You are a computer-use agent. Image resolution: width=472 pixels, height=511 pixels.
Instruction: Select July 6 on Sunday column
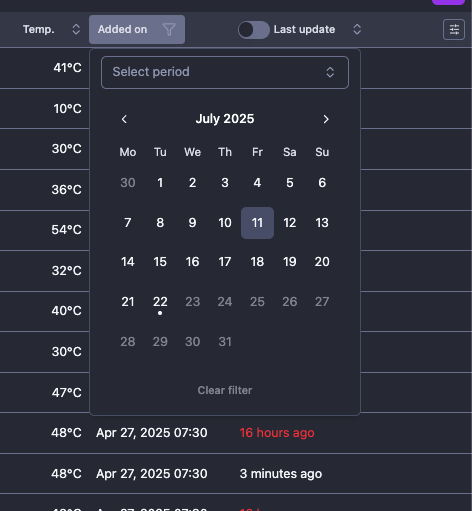coord(322,183)
